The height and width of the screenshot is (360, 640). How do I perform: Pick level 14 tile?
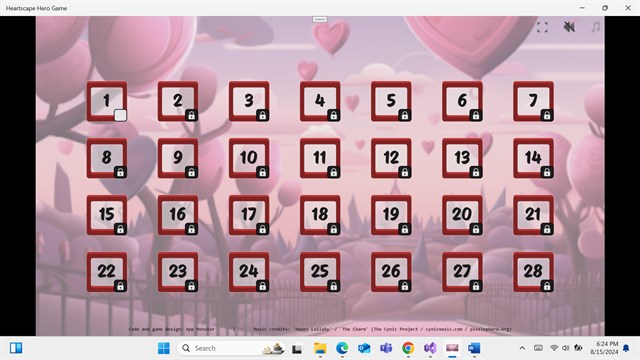point(533,158)
